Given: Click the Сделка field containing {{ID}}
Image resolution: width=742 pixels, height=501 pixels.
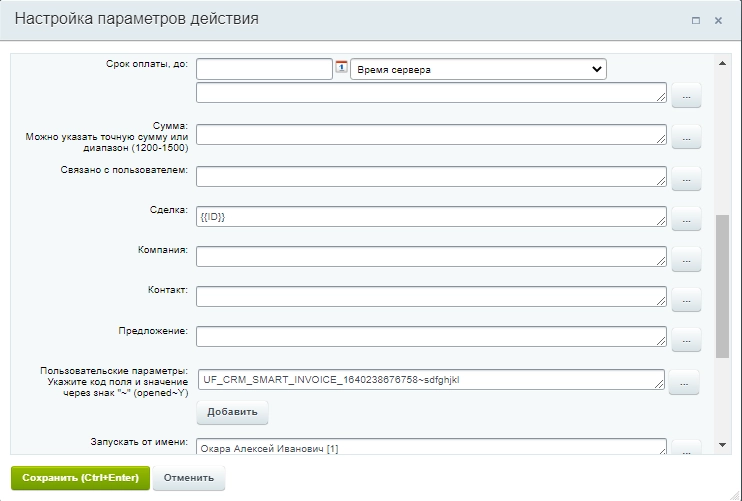Looking at the screenshot, I should pyautogui.click(x=431, y=216).
